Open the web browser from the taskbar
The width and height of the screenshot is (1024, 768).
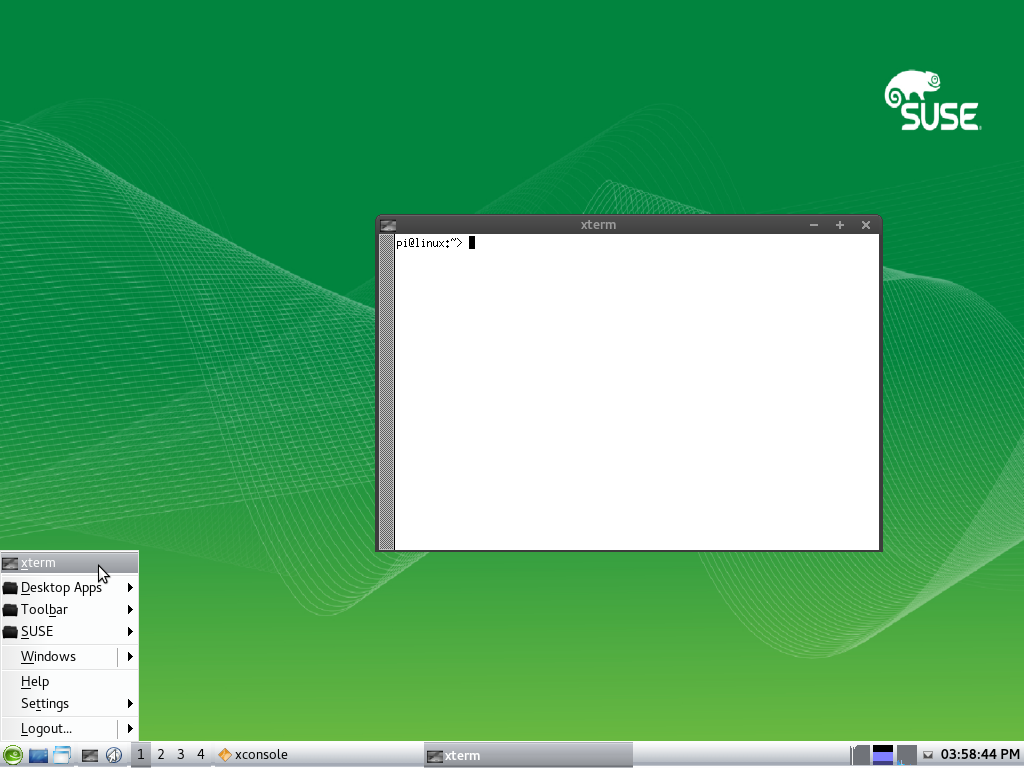[x=114, y=754]
